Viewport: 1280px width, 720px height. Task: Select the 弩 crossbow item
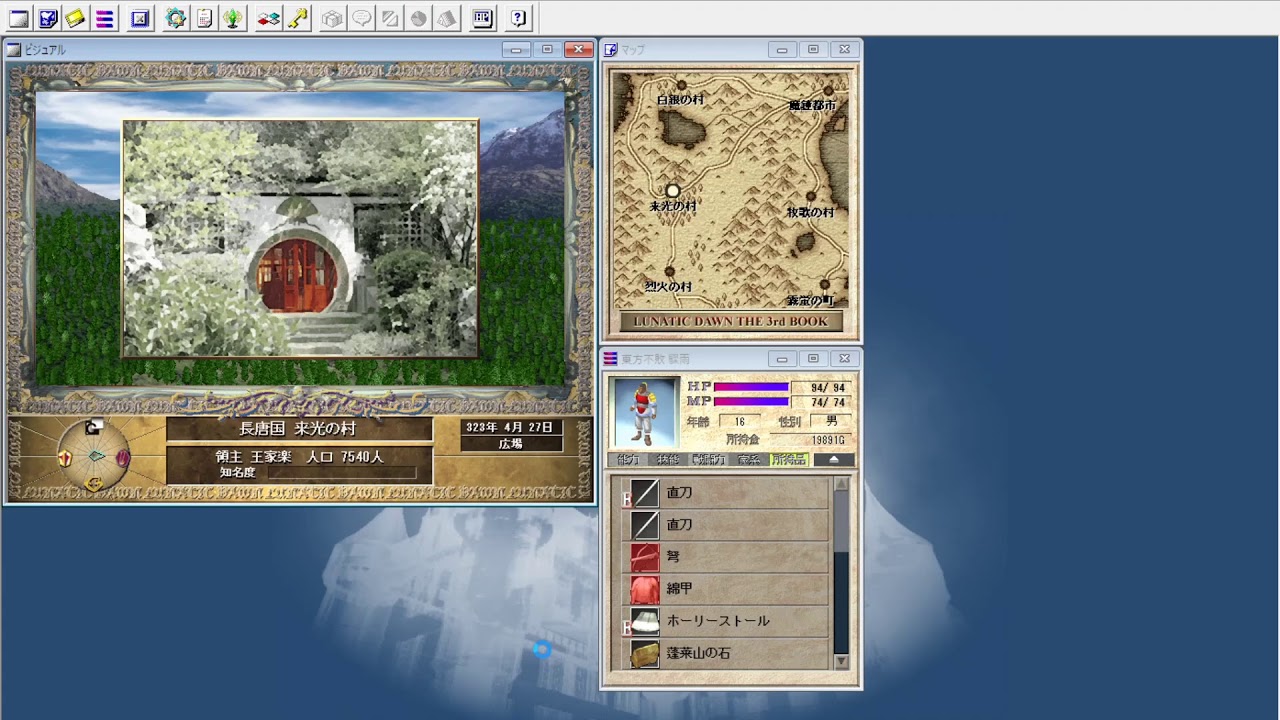[725, 556]
